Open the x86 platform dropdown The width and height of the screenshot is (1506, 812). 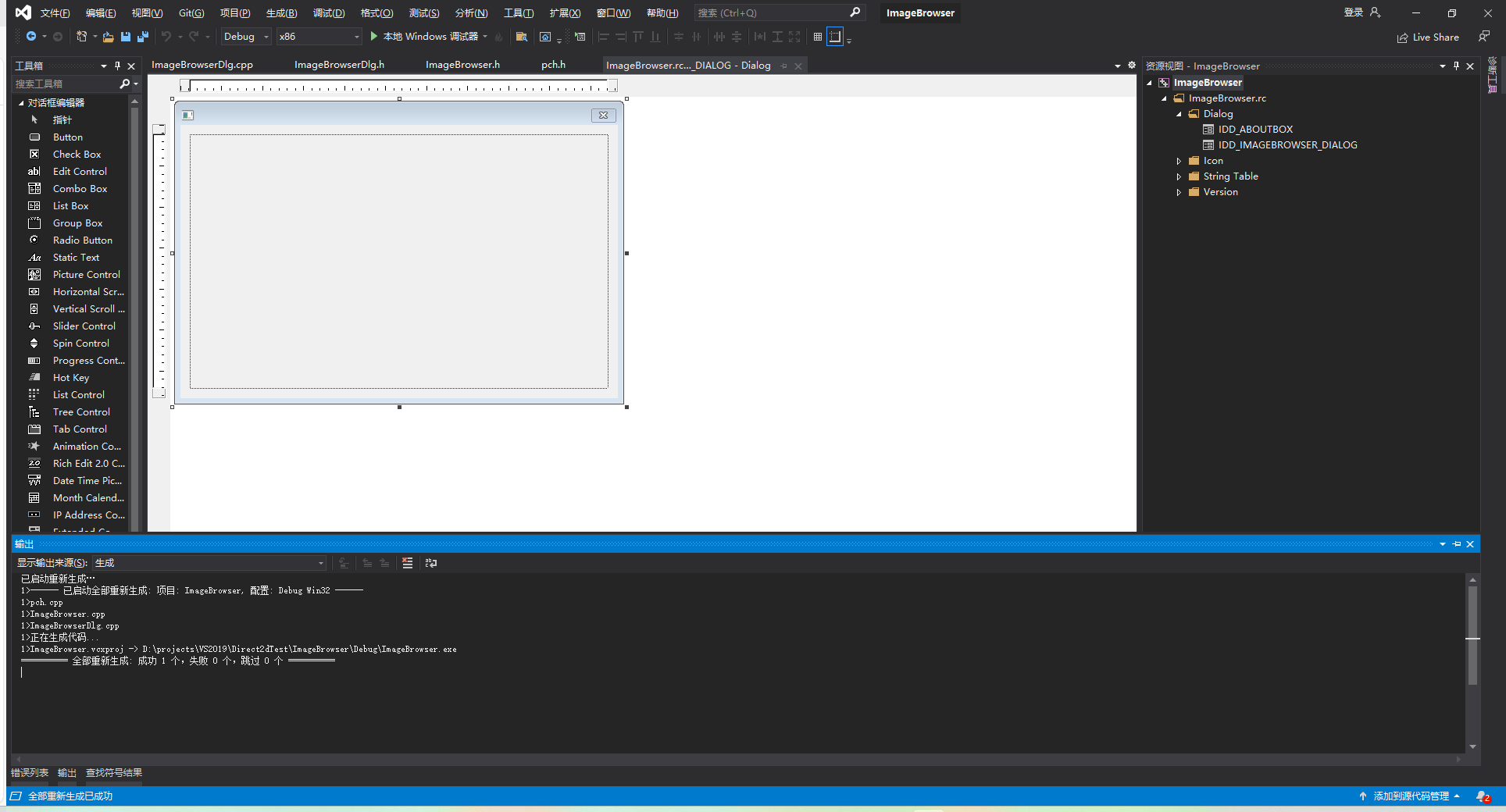coord(319,37)
